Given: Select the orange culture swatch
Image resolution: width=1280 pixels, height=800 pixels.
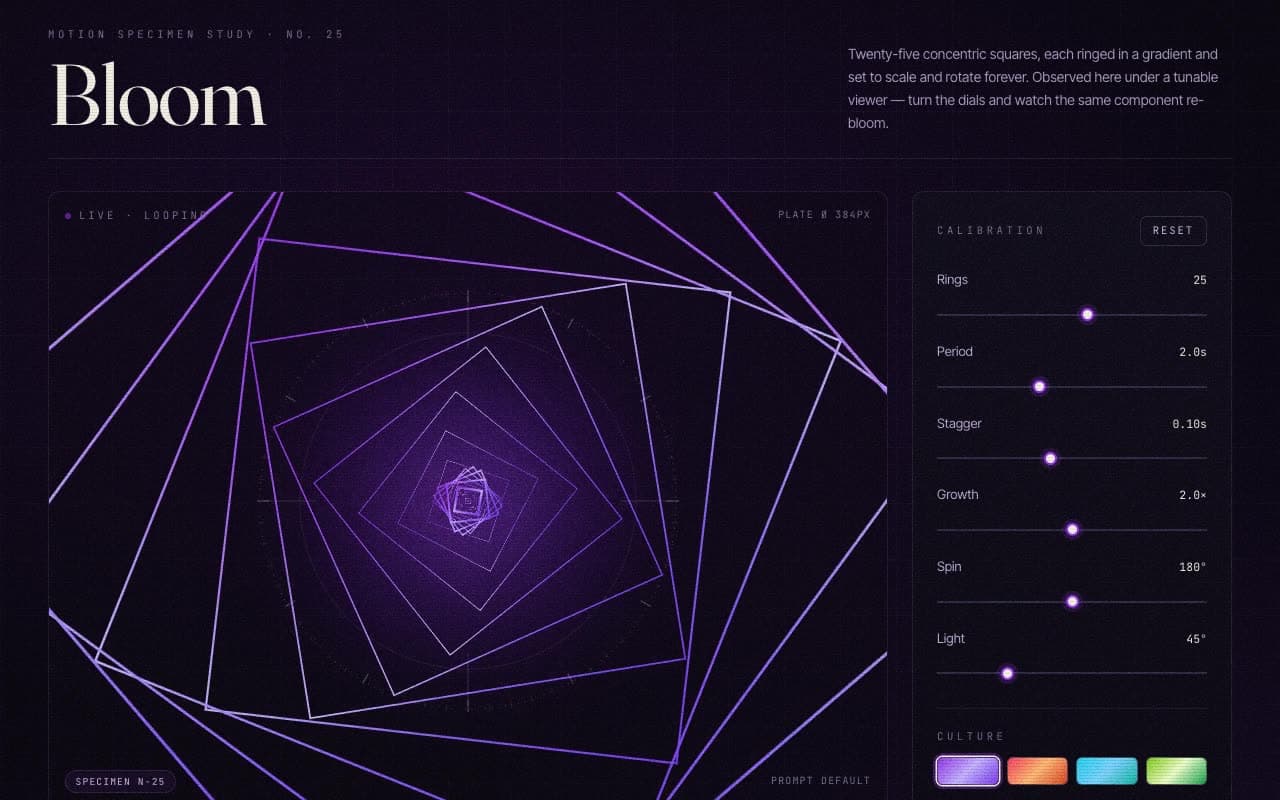Looking at the screenshot, I should pos(1037,771).
